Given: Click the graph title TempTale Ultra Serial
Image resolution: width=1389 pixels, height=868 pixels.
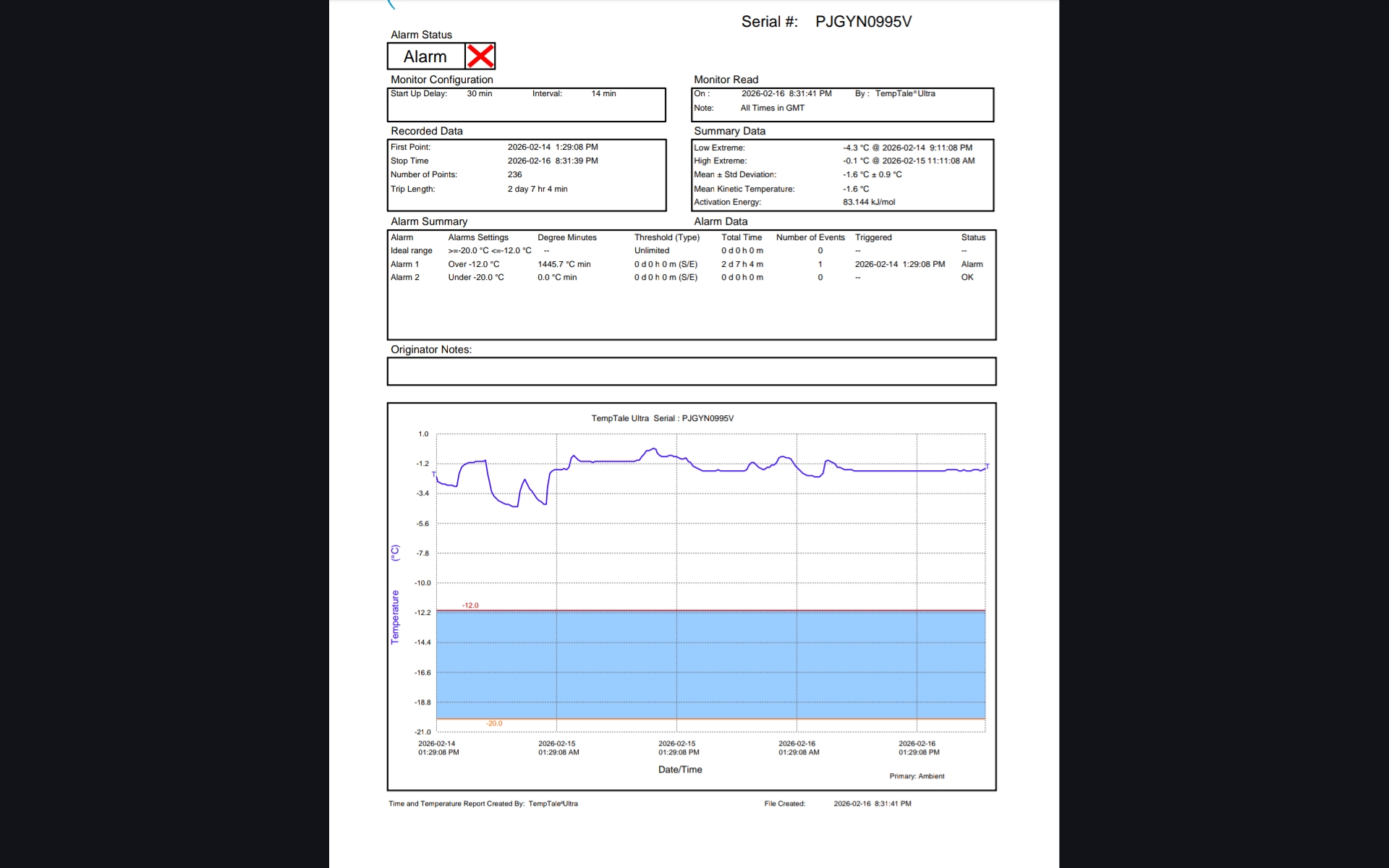Looking at the screenshot, I should (x=662, y=418).
